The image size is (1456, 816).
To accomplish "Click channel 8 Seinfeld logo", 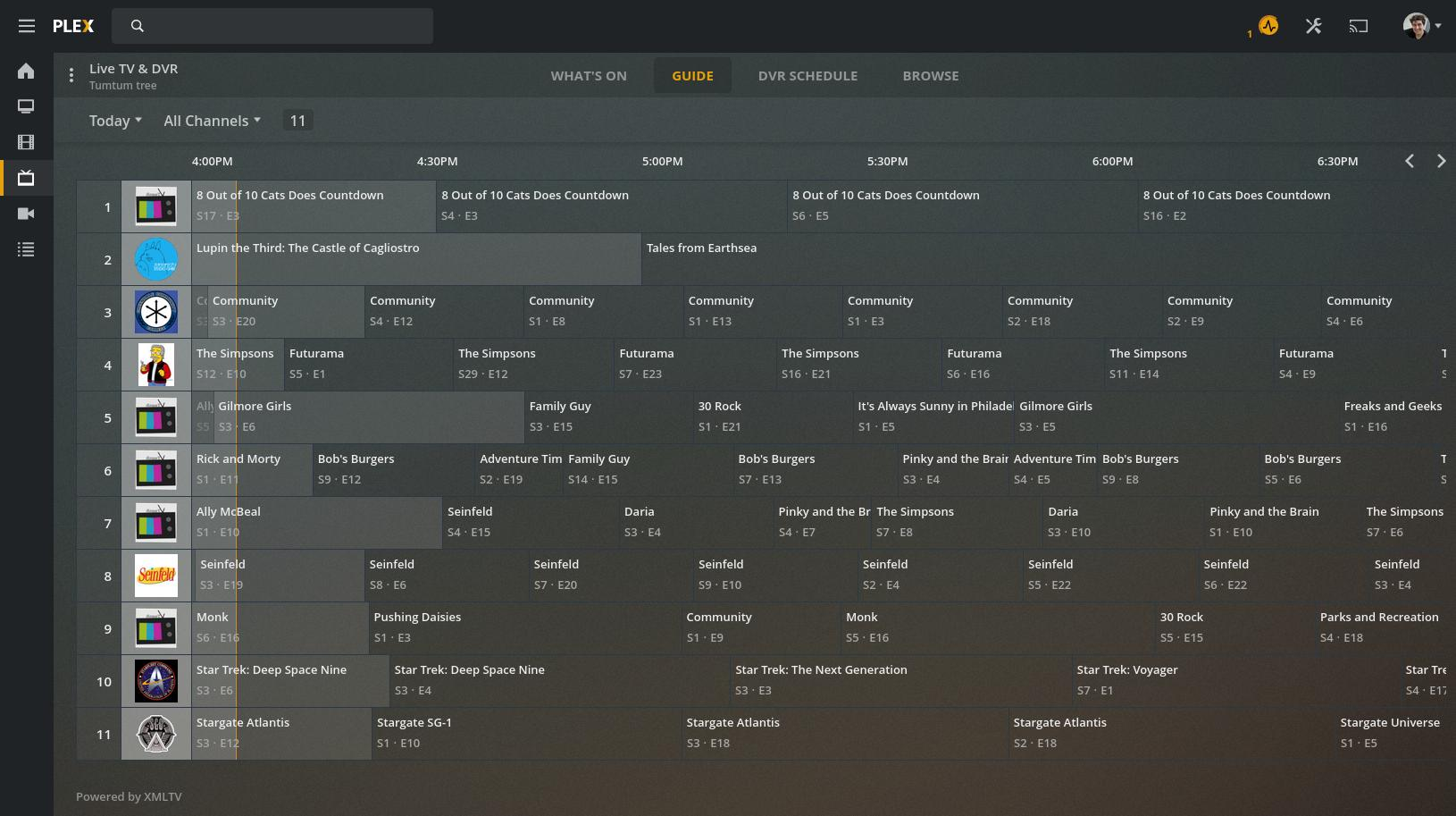I will (156, 576).
